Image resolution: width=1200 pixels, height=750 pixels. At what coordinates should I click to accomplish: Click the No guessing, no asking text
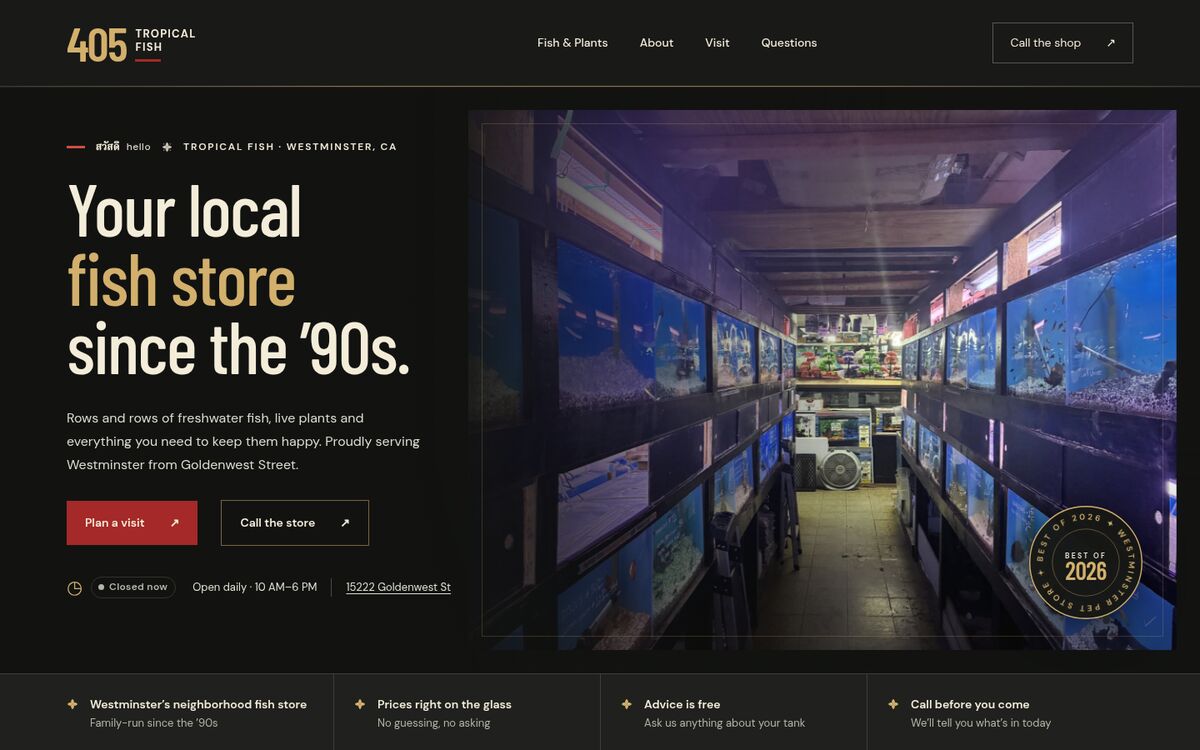(434, 723)
